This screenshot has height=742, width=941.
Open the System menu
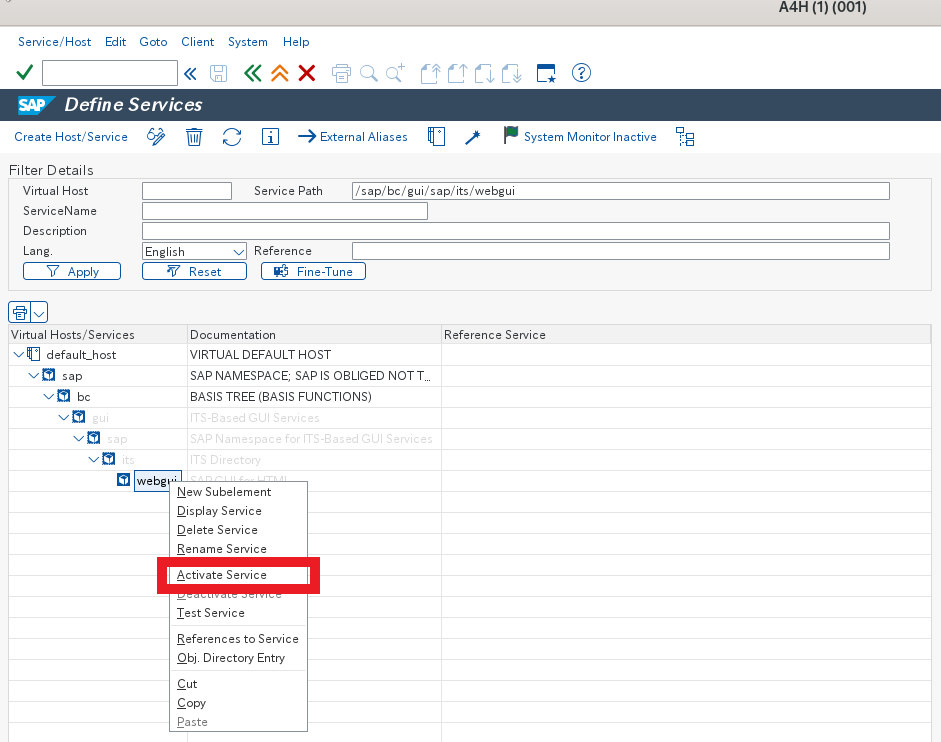click(247, 41)
